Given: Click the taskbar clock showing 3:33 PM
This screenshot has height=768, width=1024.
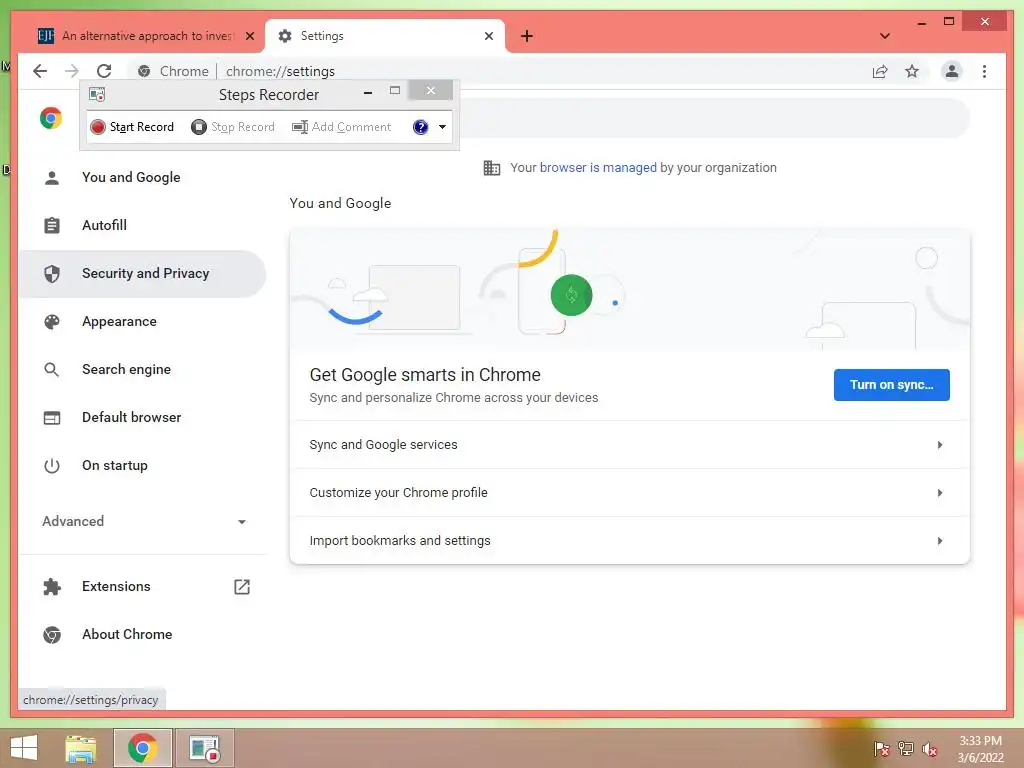Looking at the screenshot, I should pyautogui.click(x=980, y=748).
